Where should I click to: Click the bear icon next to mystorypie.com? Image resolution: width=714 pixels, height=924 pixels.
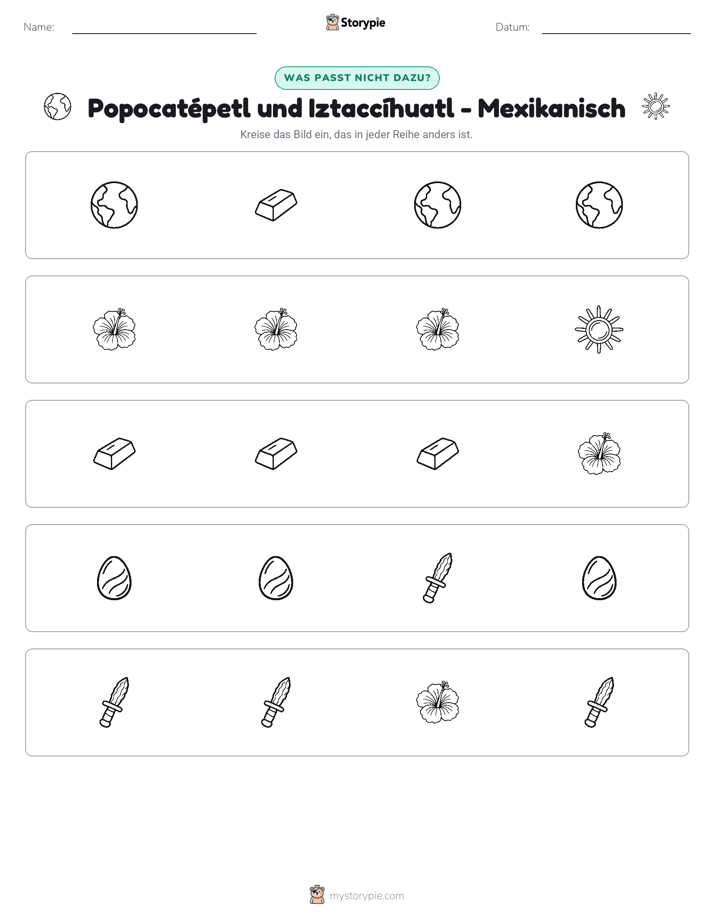pos(317,895)
